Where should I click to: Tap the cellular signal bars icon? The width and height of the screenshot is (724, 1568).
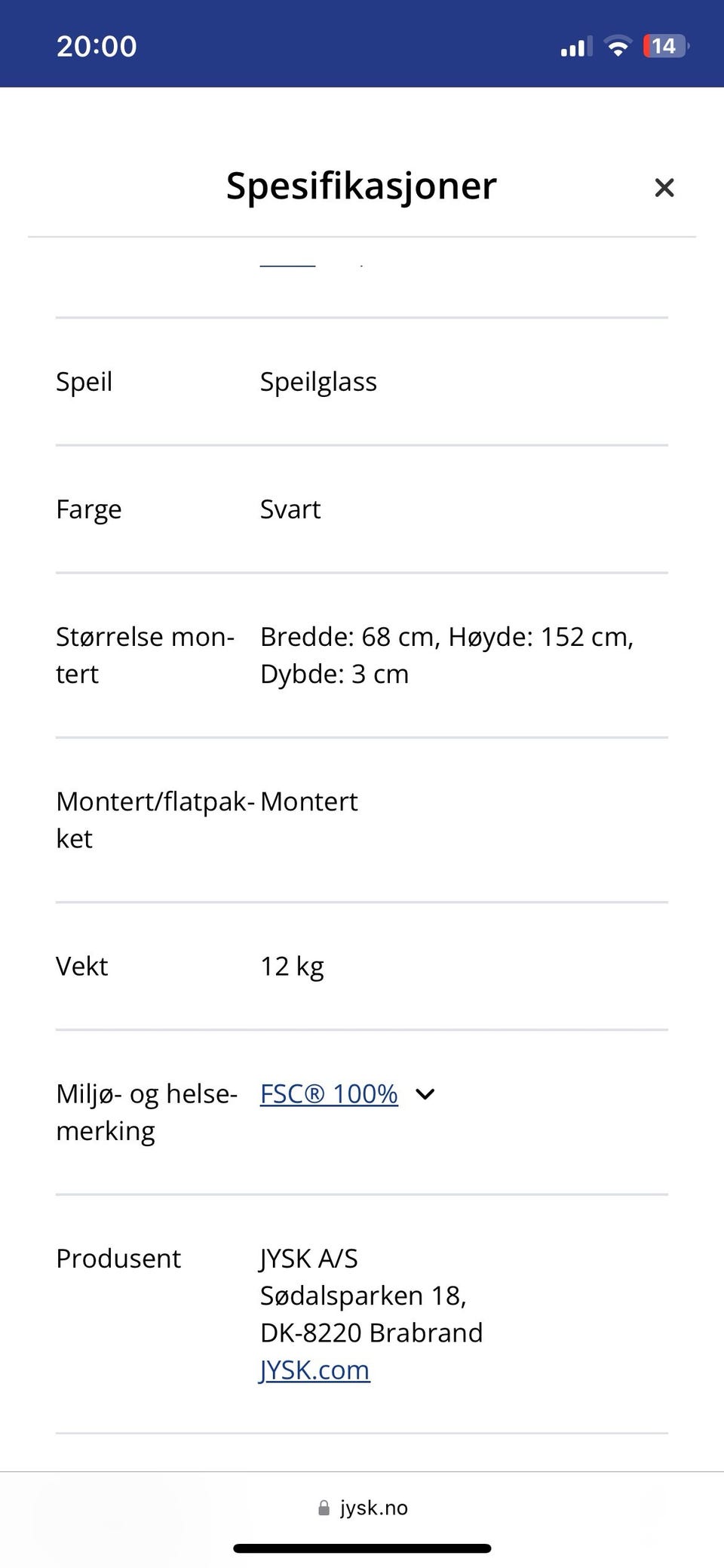[x=575, y=47]
